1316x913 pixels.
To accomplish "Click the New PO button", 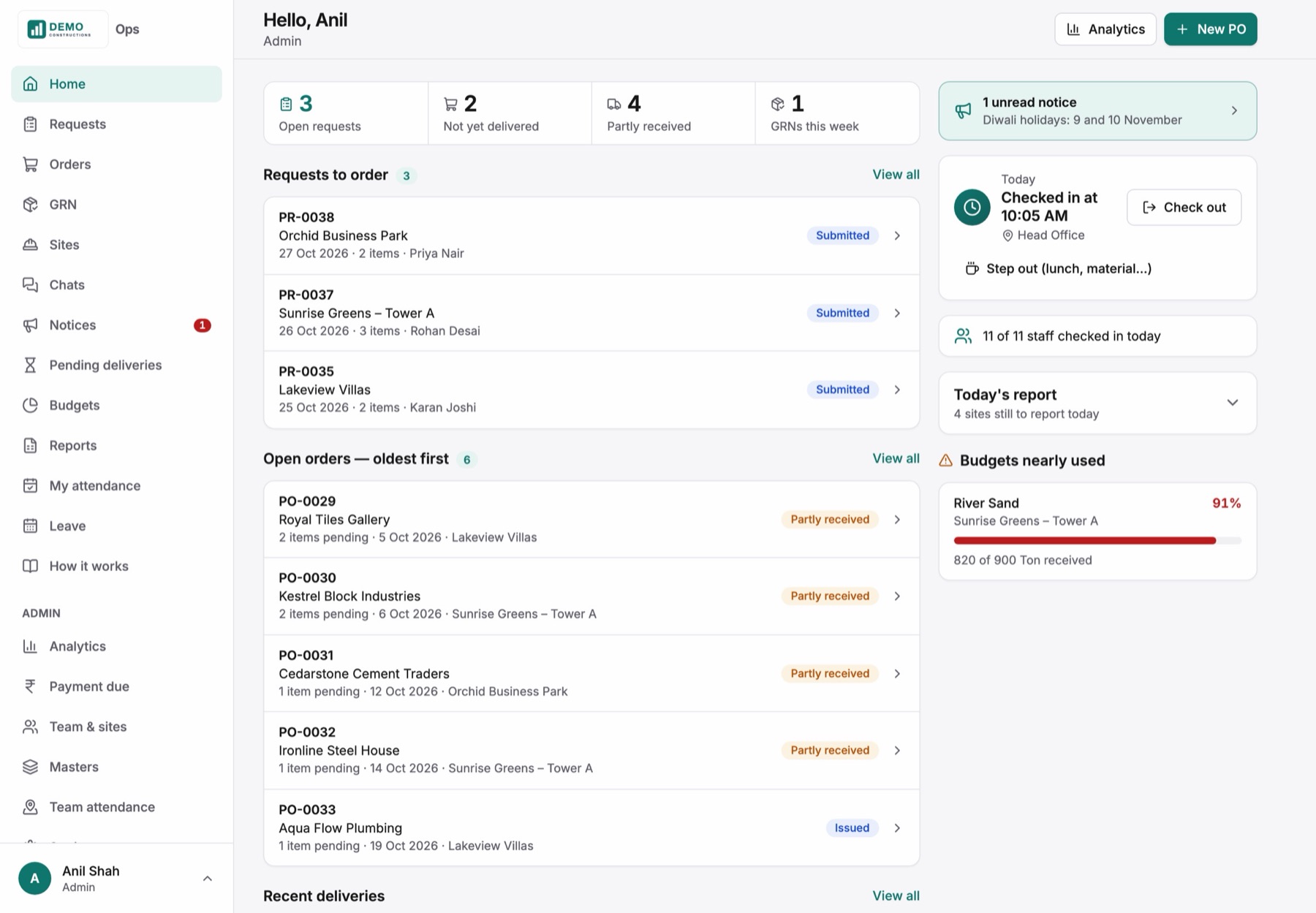I will [x=1210, y=29].
